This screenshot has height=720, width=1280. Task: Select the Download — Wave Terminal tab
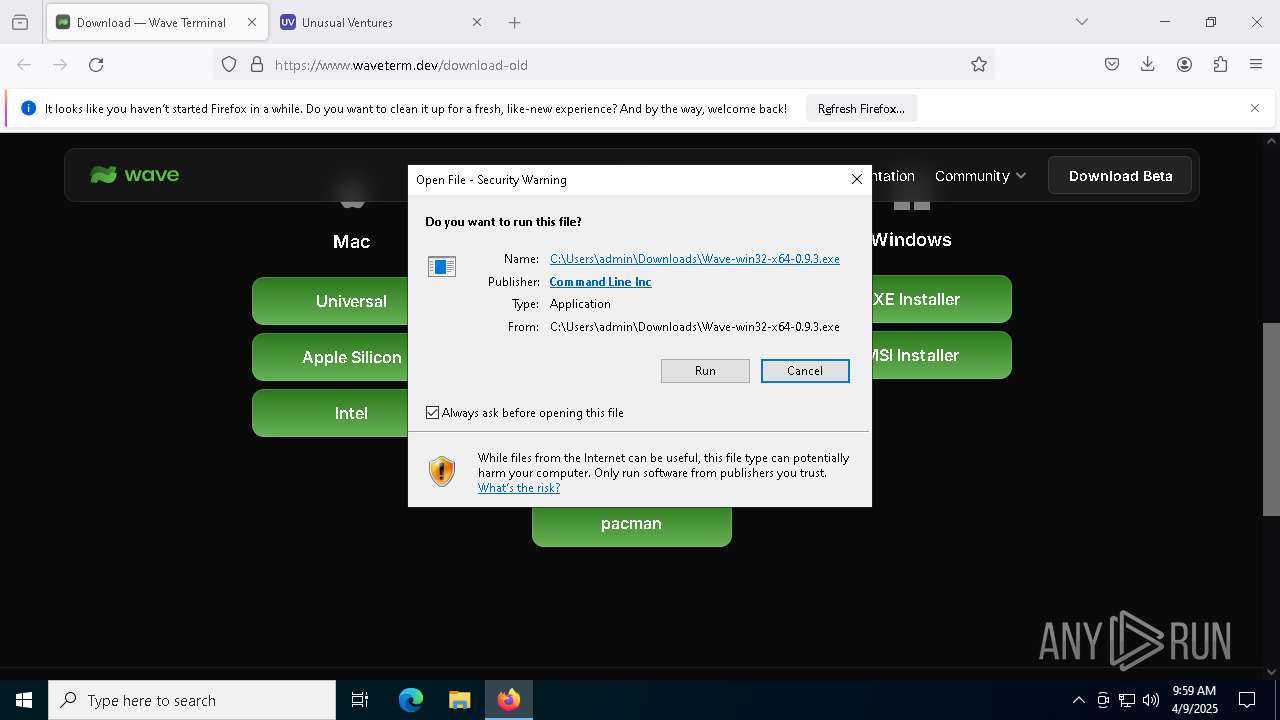(x=158, y=22)
